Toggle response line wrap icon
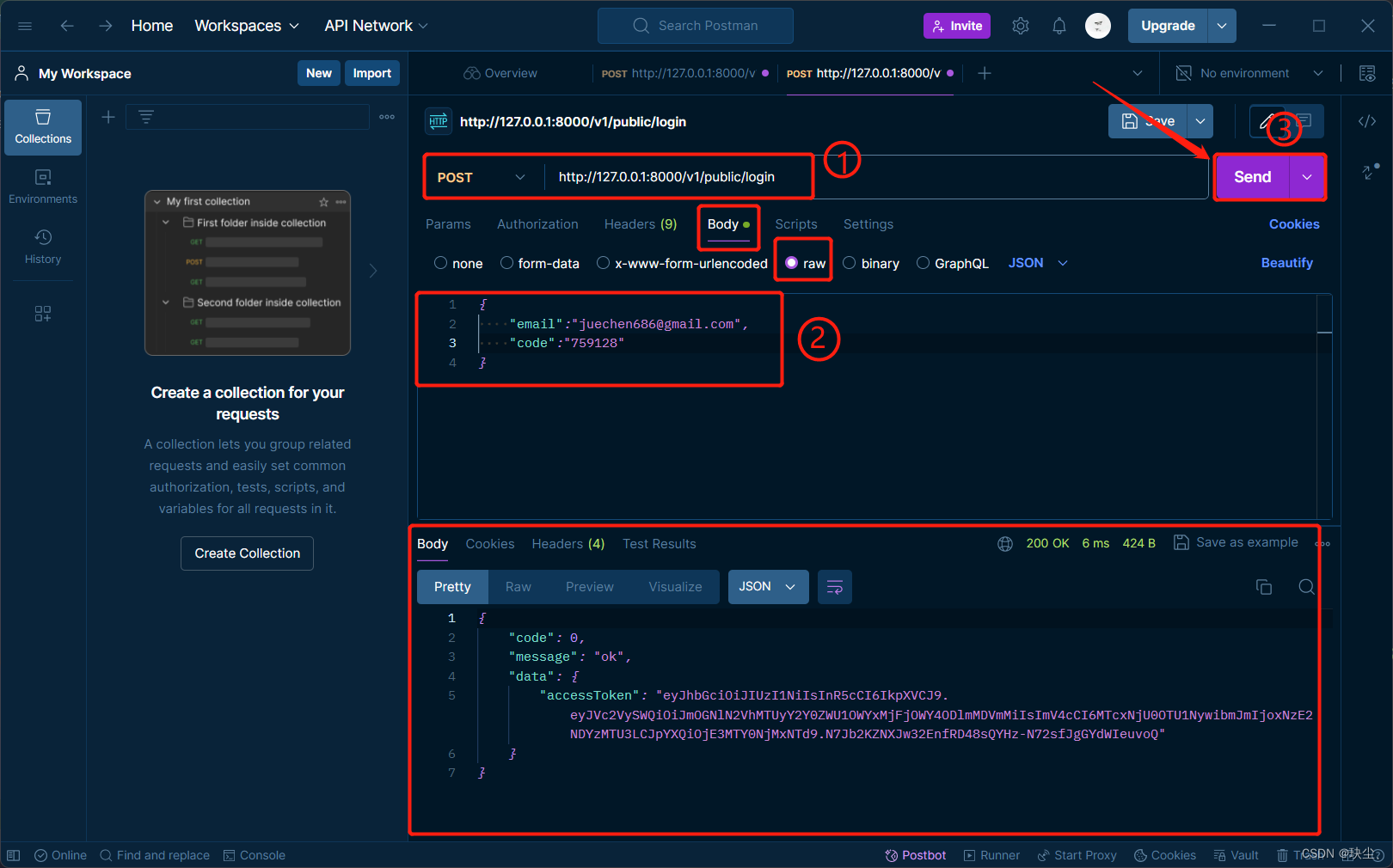 point(835,587)
